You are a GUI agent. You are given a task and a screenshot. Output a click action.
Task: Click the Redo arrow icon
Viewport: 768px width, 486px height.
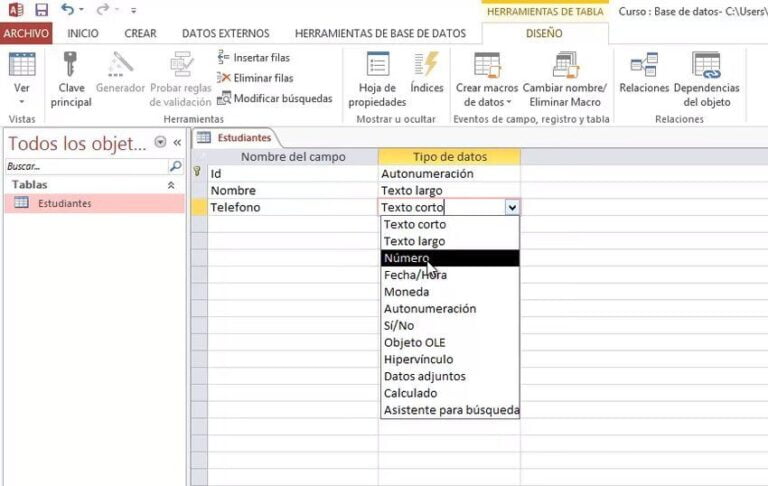[102, 9]
